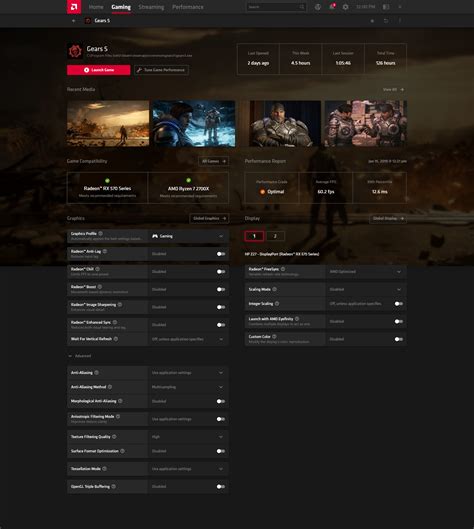Open the Tessellation Mode dropdown
Viewport: 474px width, 529px height.
188,469
